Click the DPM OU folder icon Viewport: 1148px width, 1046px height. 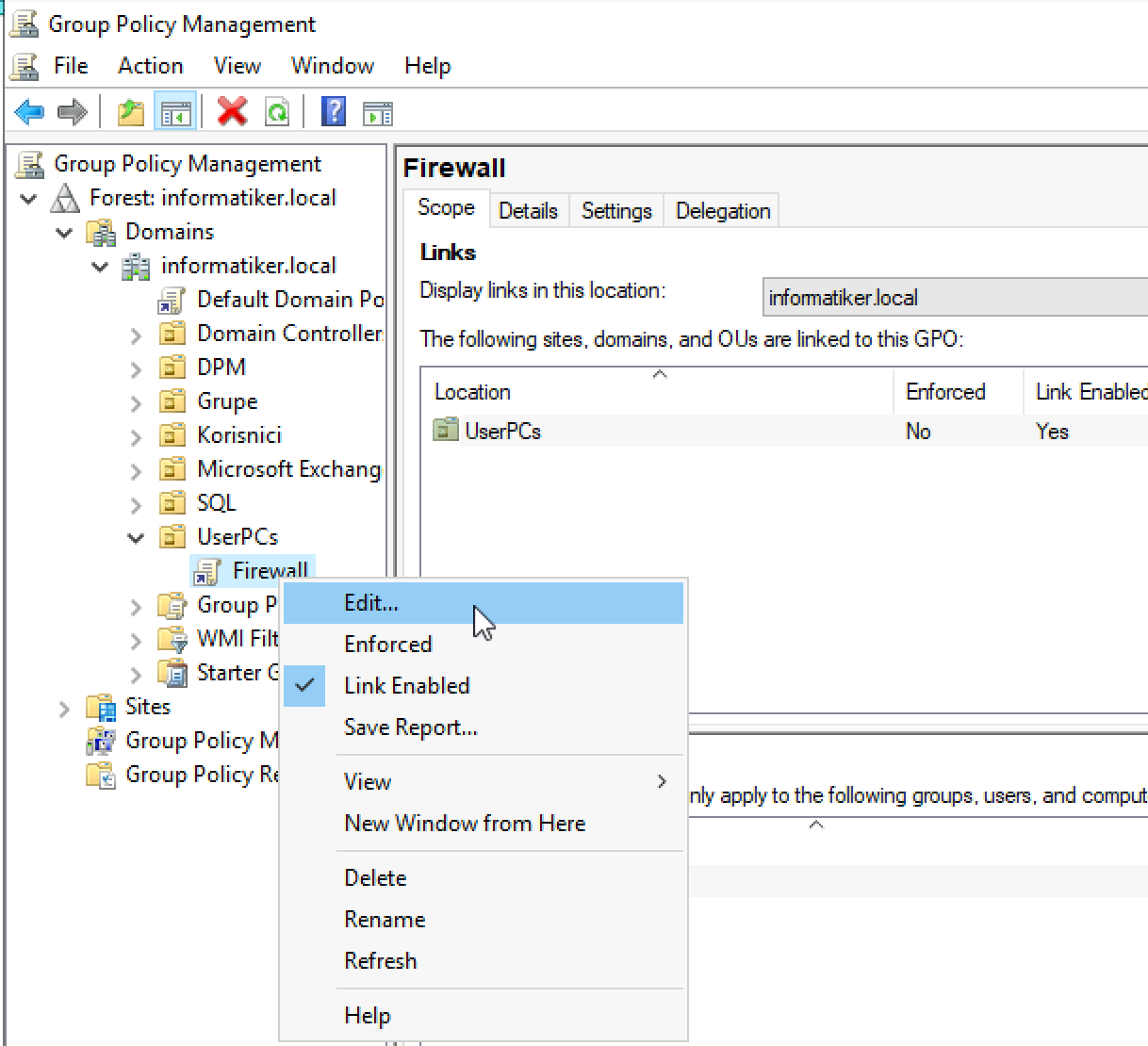pos(172,368)
